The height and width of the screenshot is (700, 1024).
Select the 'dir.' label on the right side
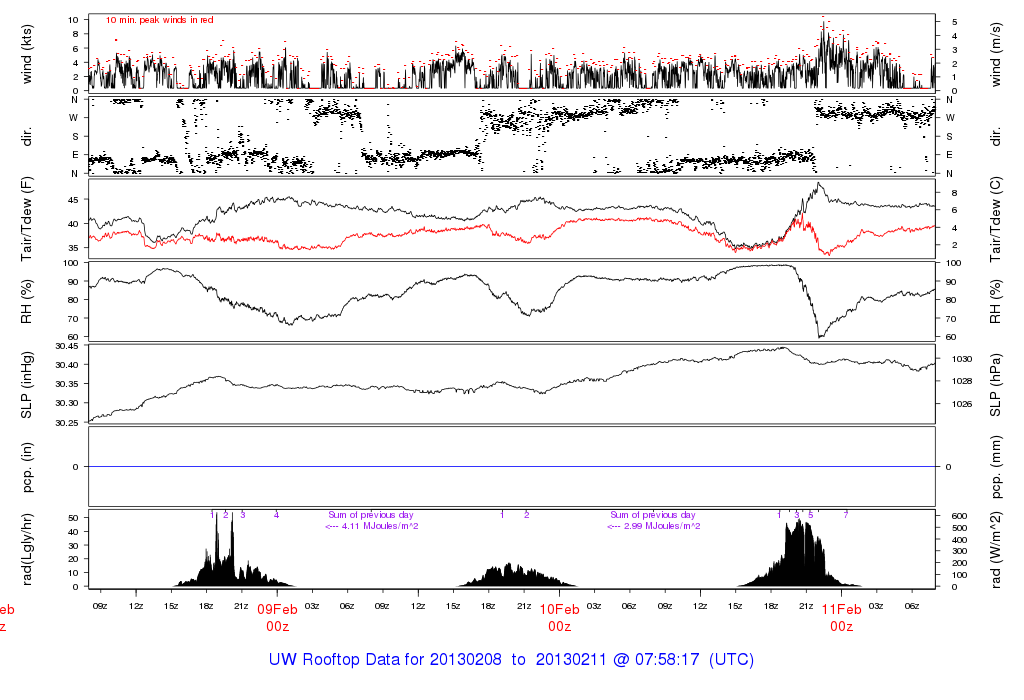tap(995, 137)
